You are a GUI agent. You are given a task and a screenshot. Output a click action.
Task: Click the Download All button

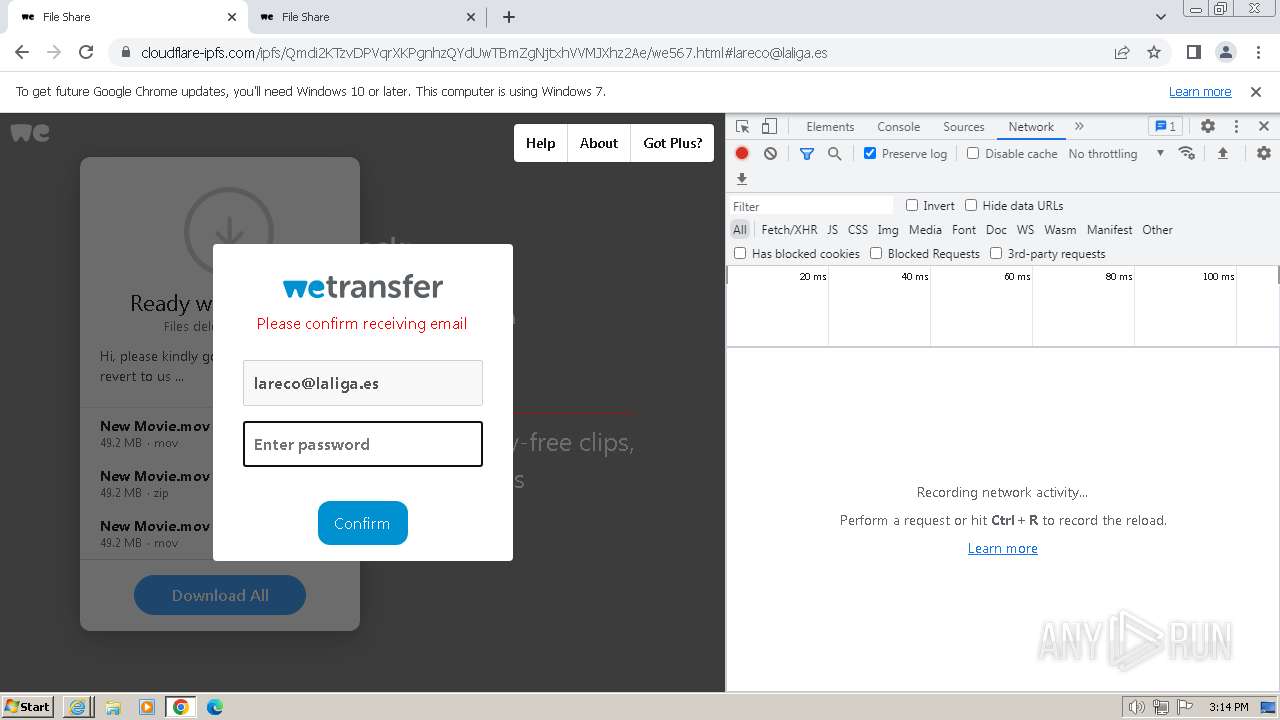click(x=220, y=595)
